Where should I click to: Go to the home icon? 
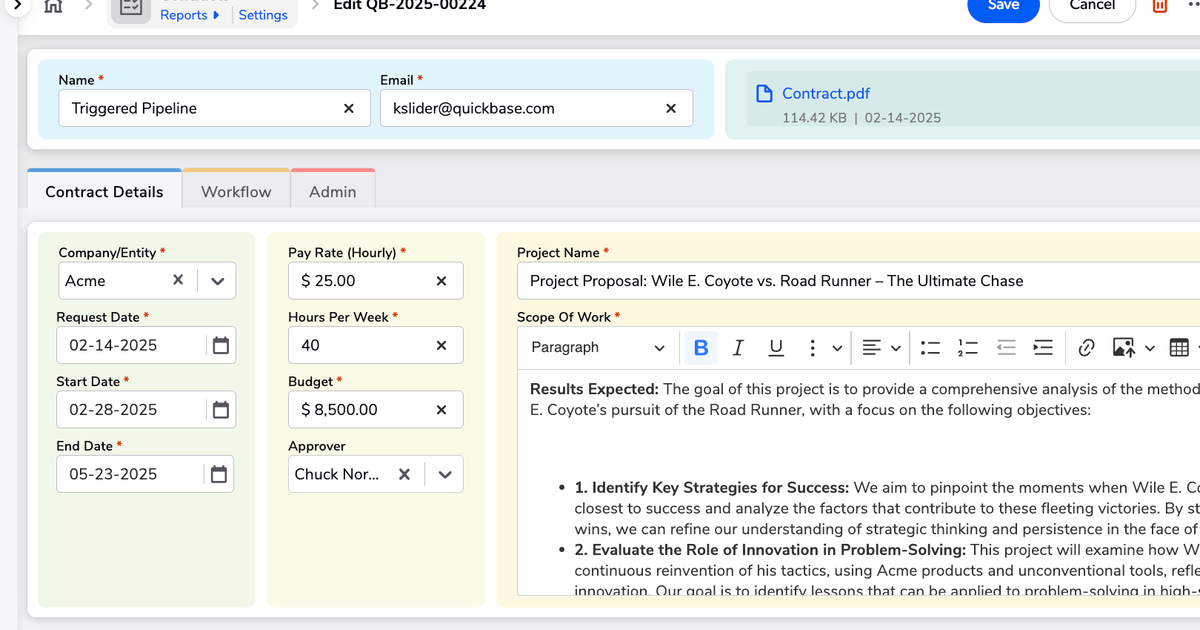coord(55,5)
